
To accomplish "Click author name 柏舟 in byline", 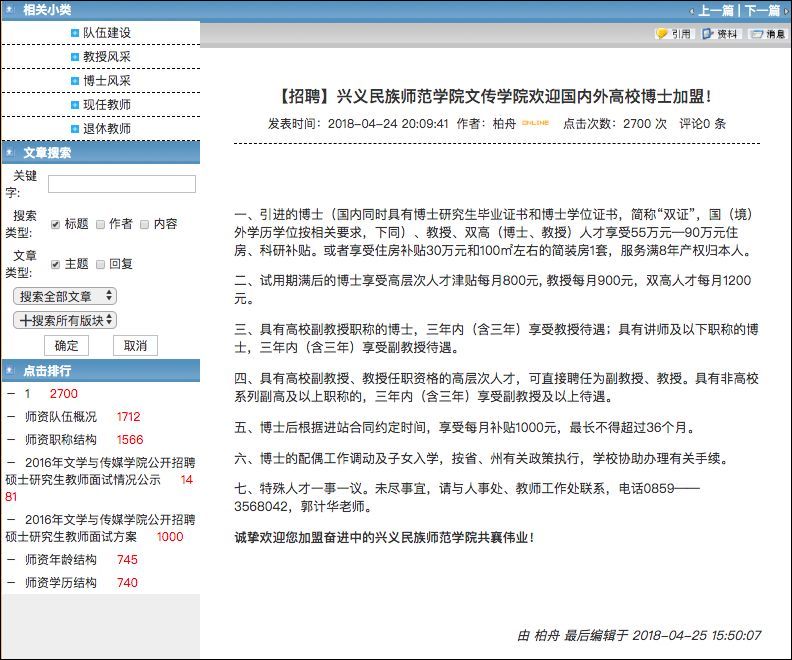I will pos(504,124).
